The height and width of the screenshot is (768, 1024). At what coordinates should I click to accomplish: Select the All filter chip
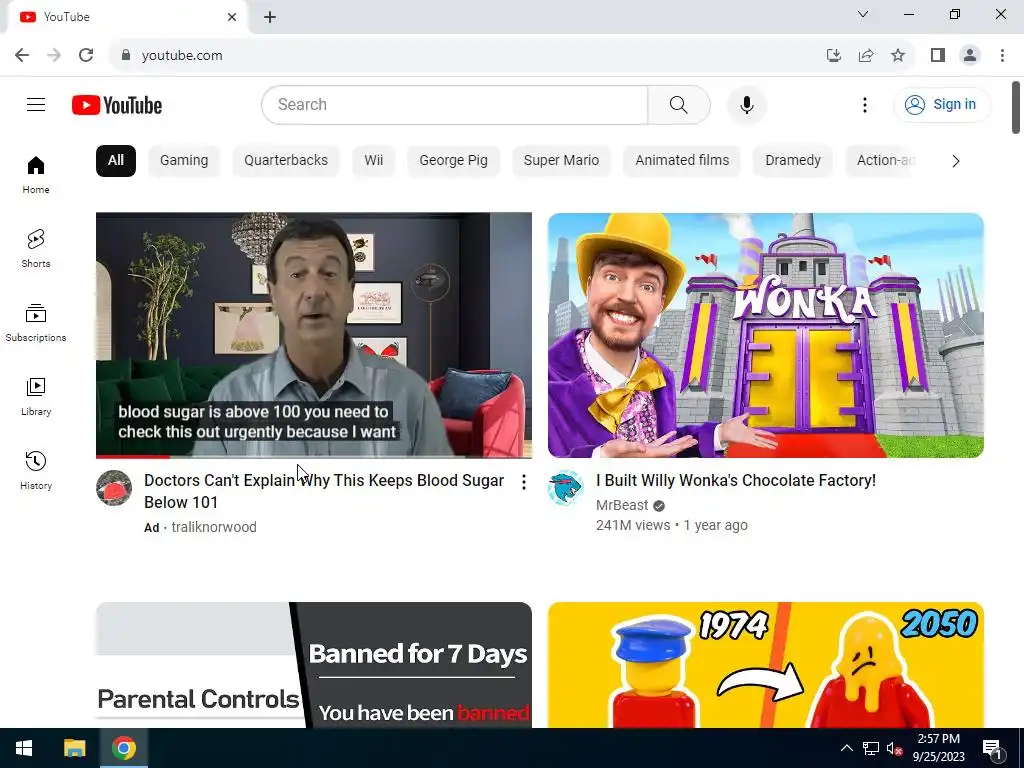point(116,161)
